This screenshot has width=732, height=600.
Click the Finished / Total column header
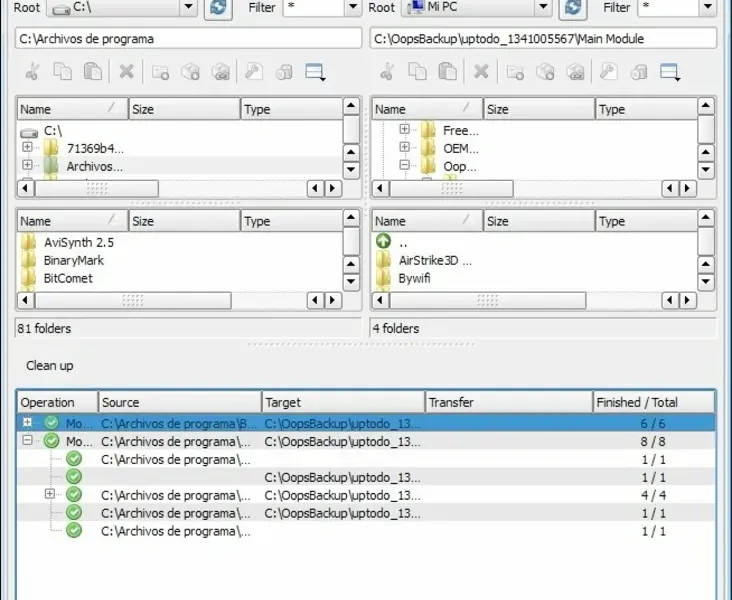click(654, 402)
